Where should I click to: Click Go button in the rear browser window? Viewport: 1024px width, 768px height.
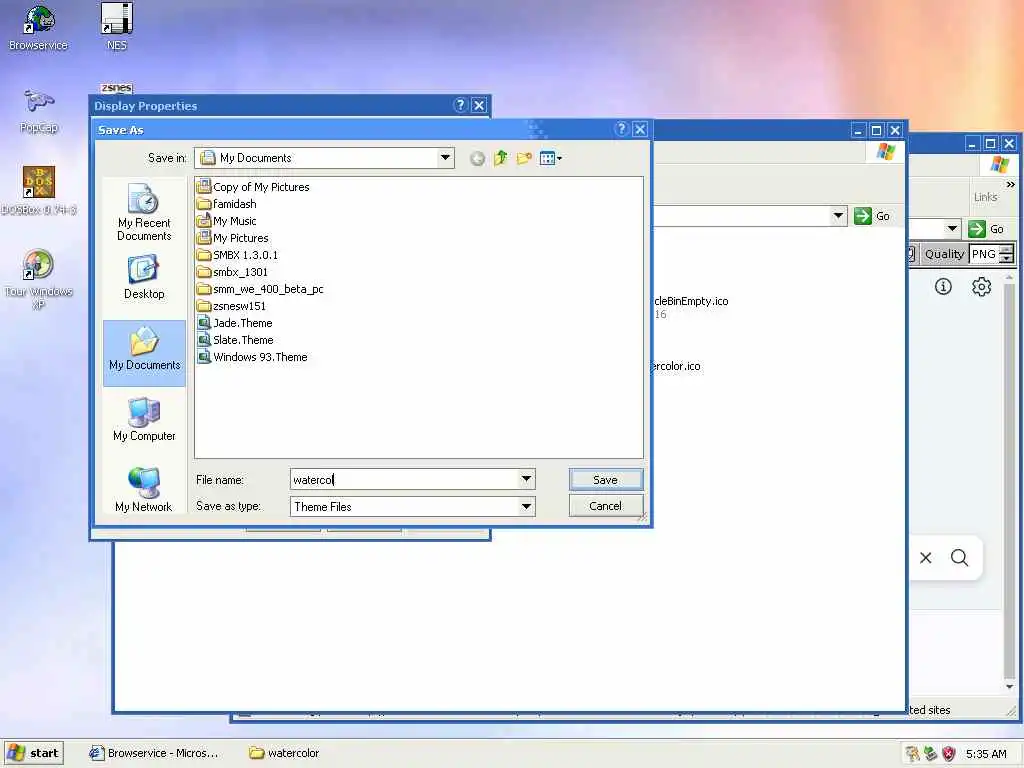coord(986,229)
